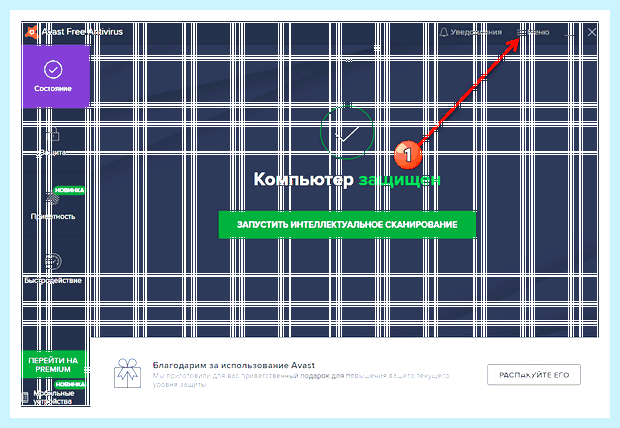Viewport: 620px width, 428px height.
Task: Click the bell notification icon
Action: [x=444, y=32]
